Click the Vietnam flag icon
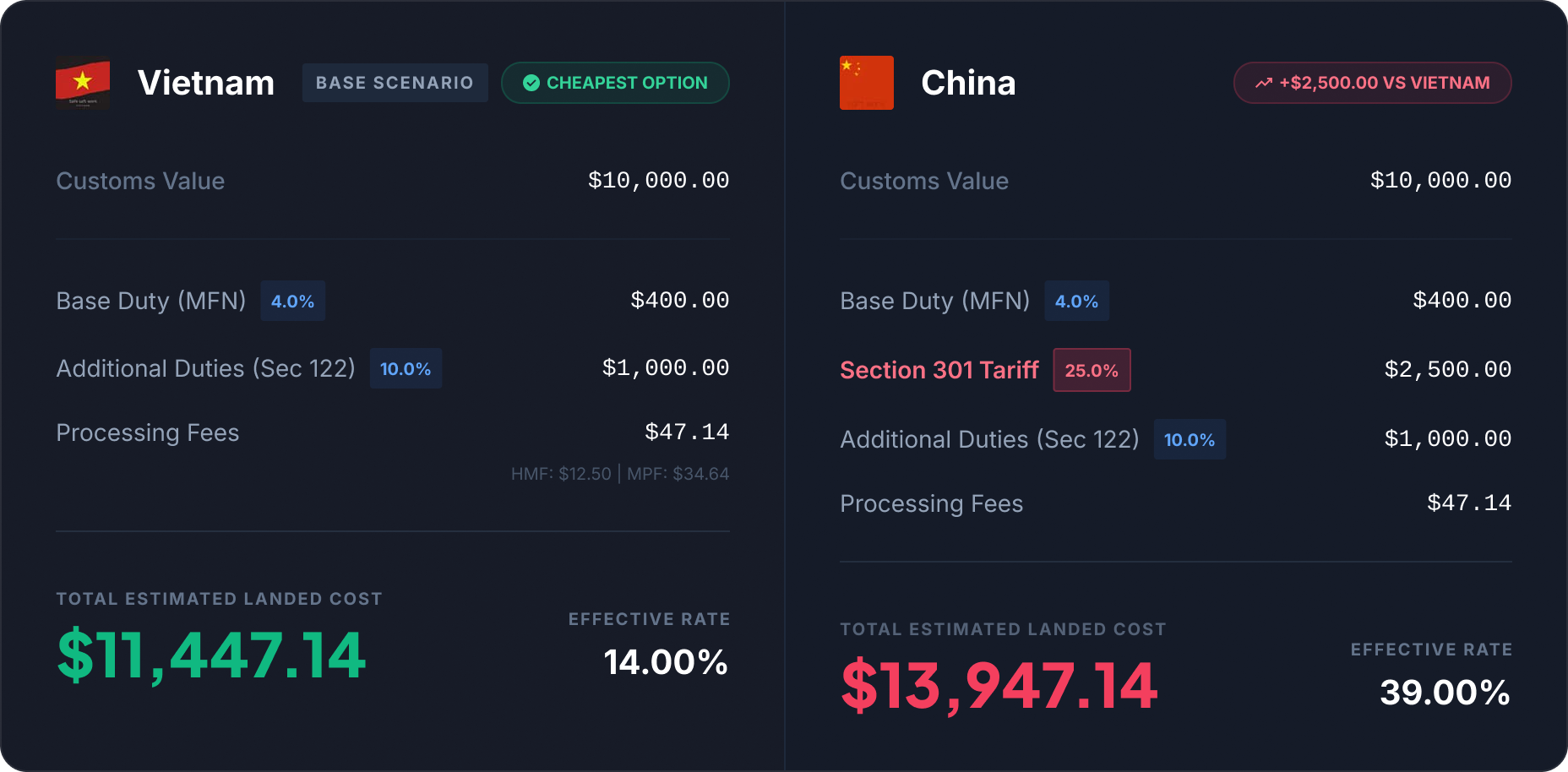This screenshot has height=772, width=1568. click(x=82, y=82)
